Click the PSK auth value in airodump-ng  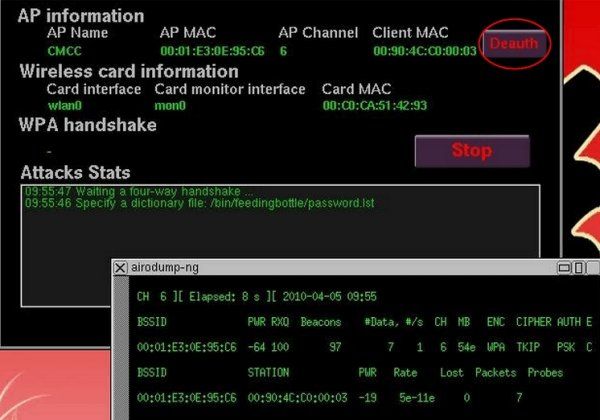click(566, 347)
